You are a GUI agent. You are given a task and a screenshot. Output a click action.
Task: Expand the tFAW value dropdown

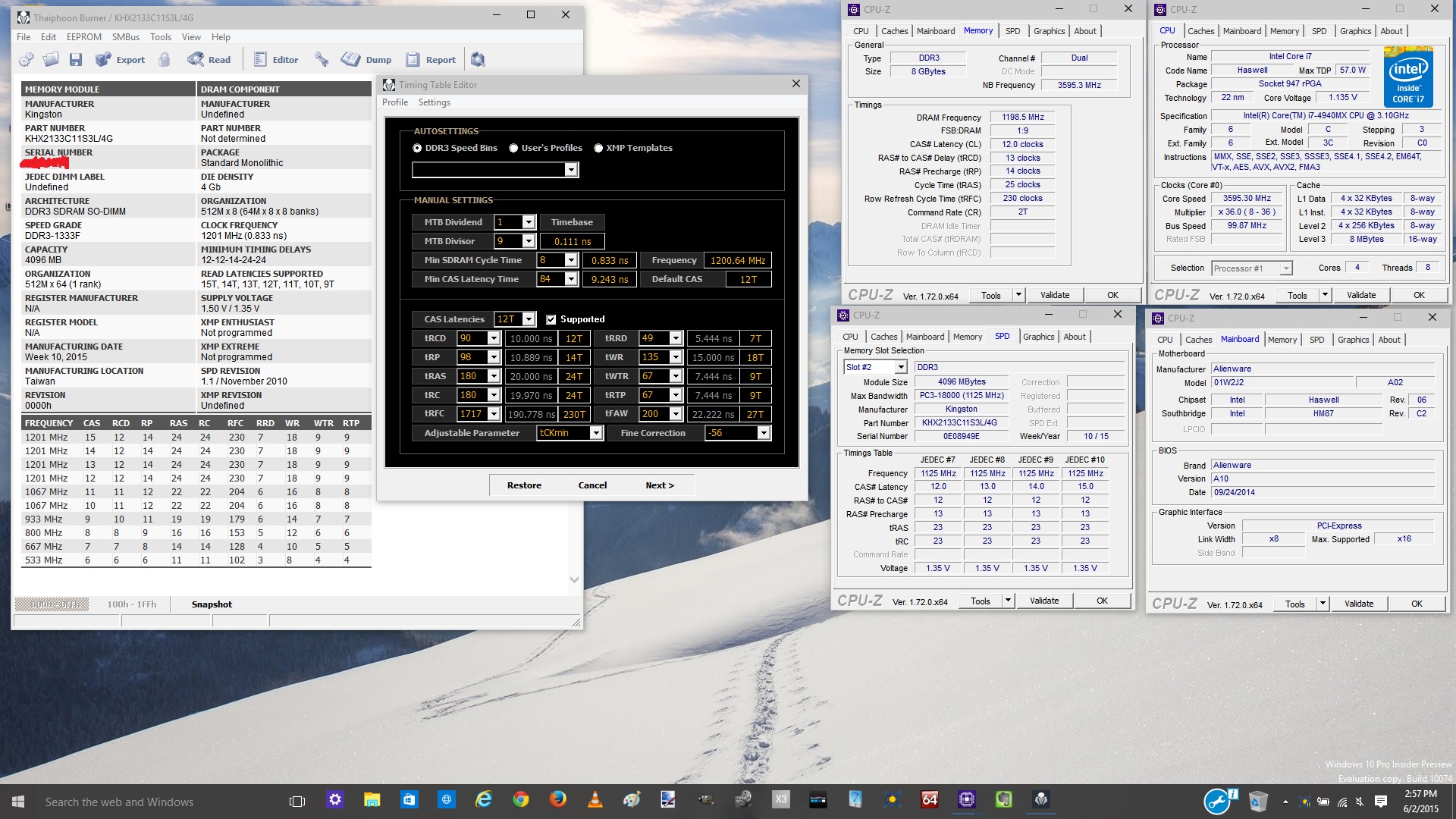tap(676, 414)
